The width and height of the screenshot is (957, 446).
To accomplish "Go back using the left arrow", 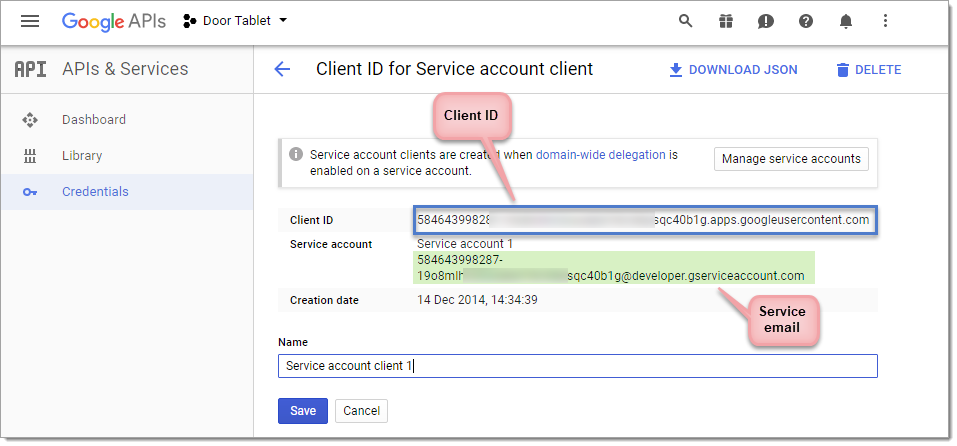I will (282, 69).
